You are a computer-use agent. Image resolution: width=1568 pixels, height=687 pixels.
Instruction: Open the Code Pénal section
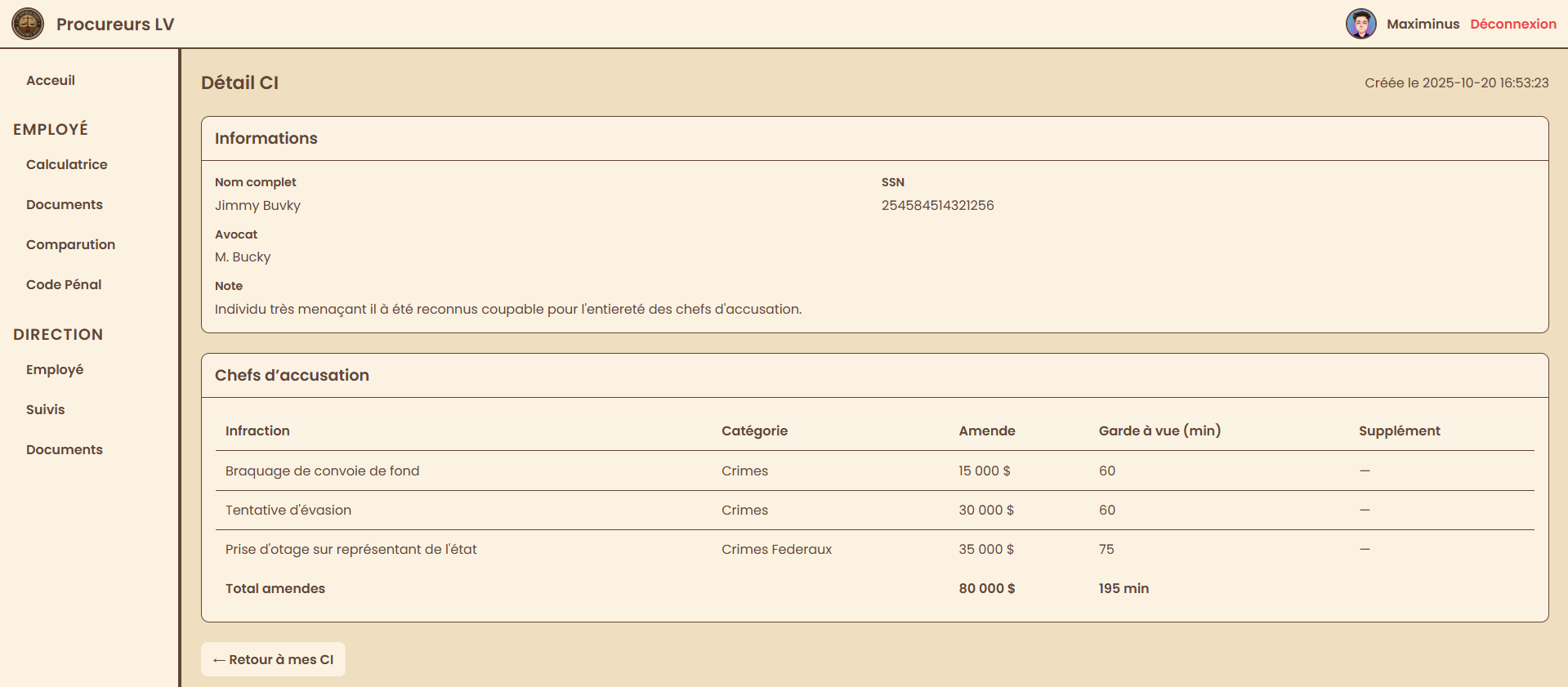(x=64, y=284)
